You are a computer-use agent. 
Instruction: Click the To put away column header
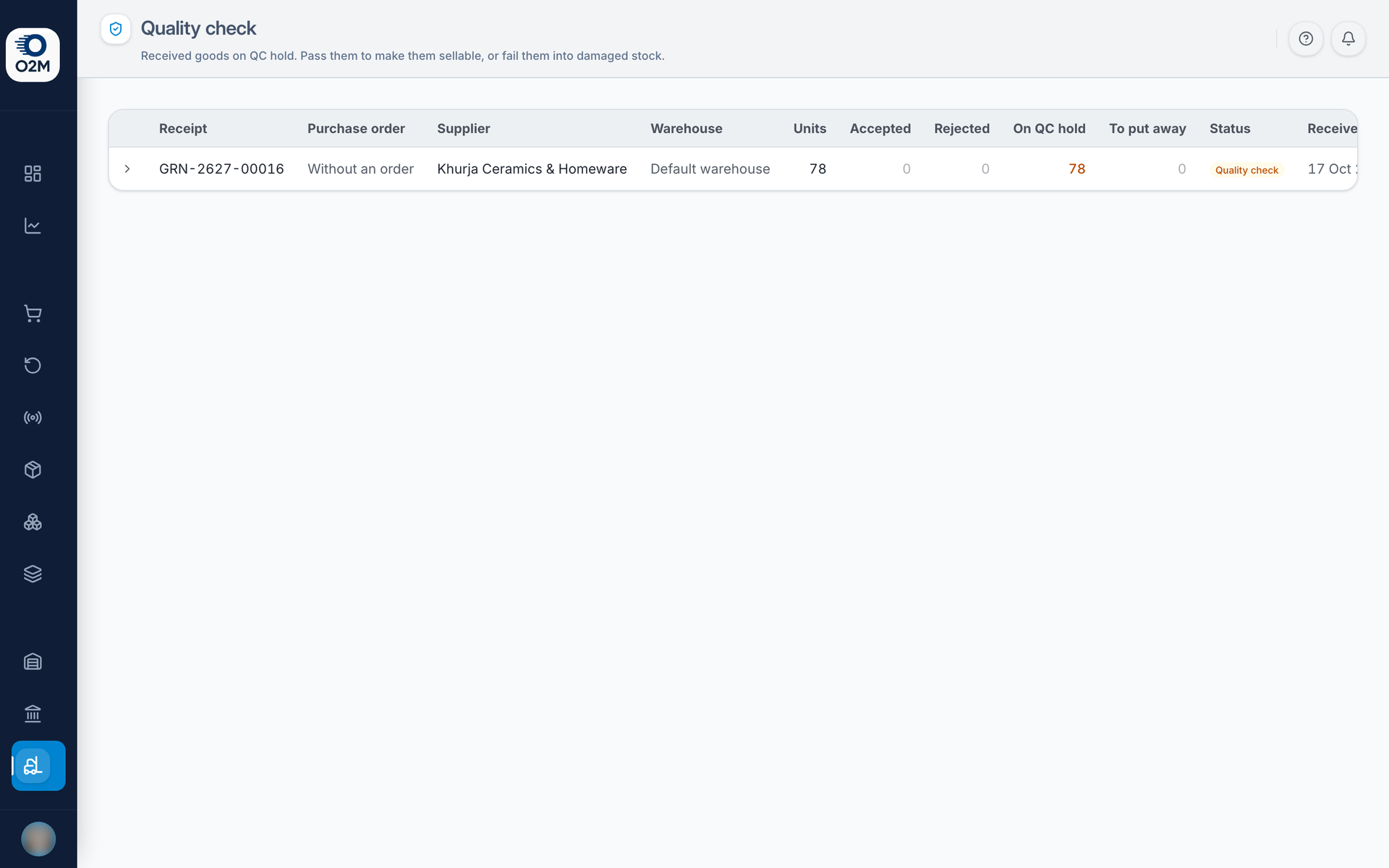pyautogui.click(x=1147, y=128)
